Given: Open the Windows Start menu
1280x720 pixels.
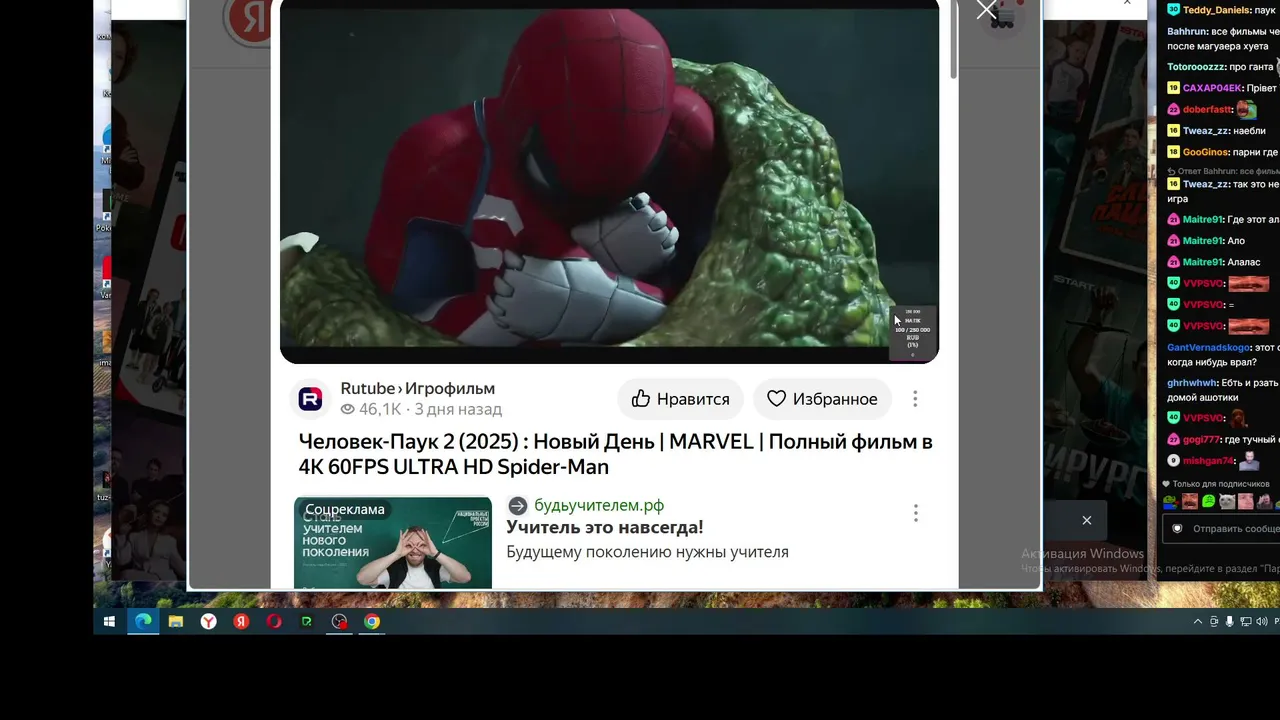Looking at the screenshot, I should pyautogui.click(x=110, y=621).
